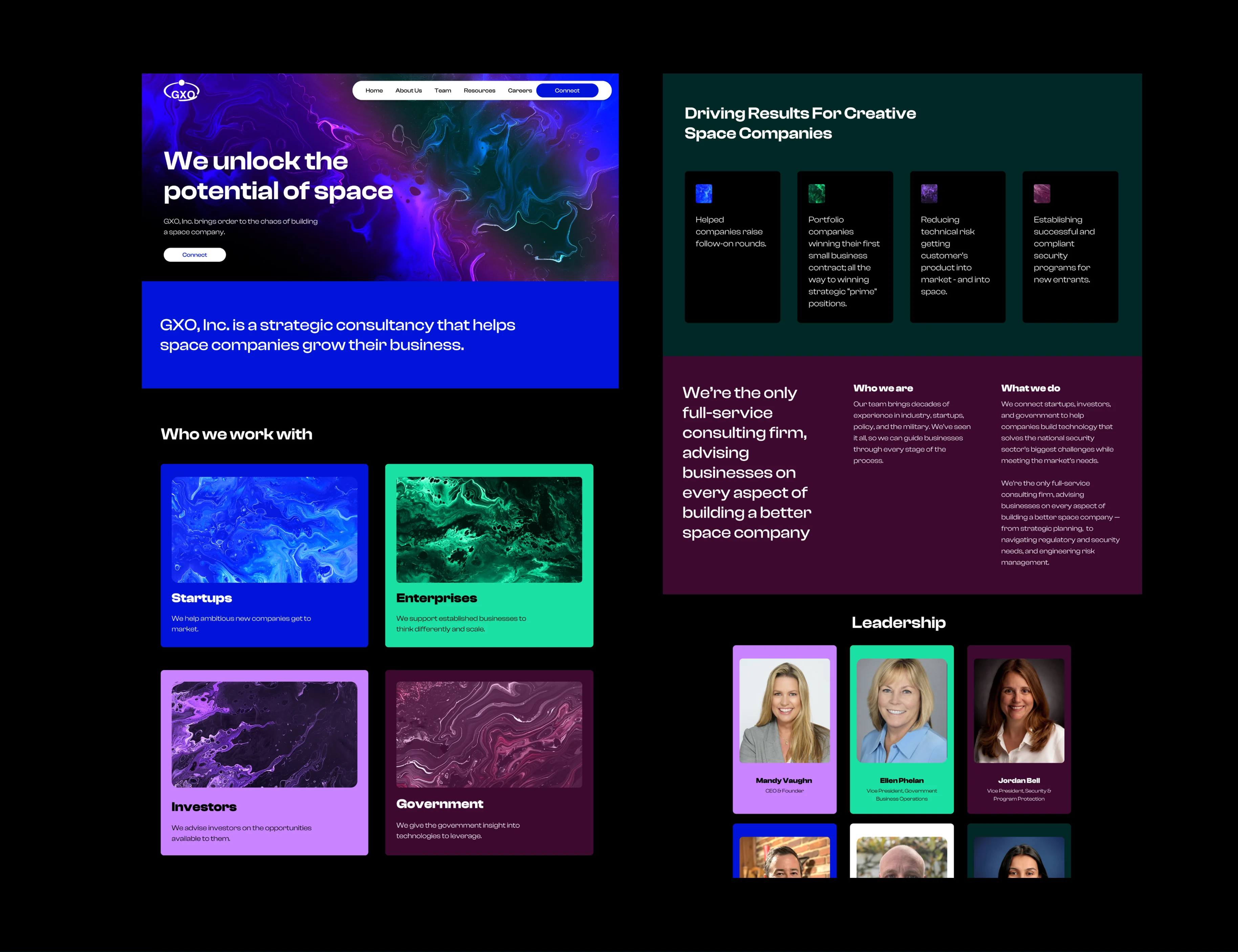Image resolution: width=1238 pixels, height=952 pixels.
Task: Click the 'Portfolio companies winning' card
Action: (x=845, y=247)
